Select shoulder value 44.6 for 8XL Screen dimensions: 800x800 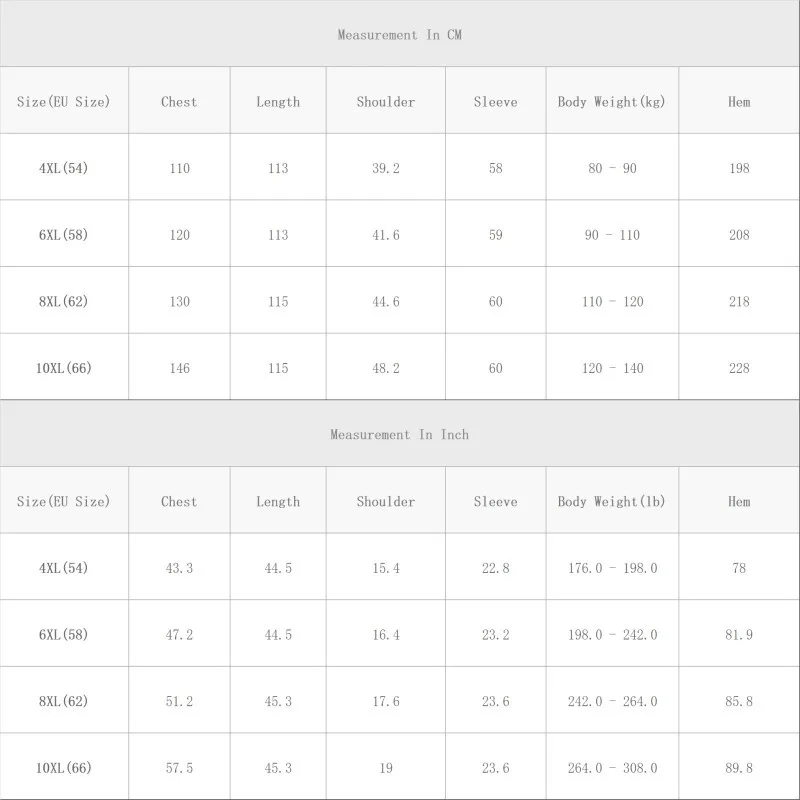(386, 302)
